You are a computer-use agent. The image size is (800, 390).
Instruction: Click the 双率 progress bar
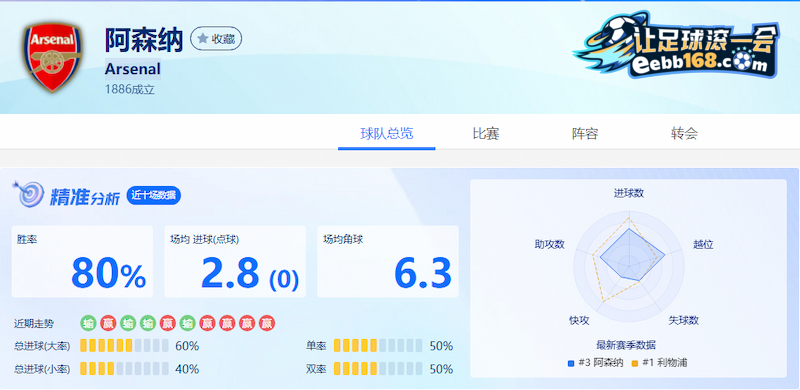378,369
